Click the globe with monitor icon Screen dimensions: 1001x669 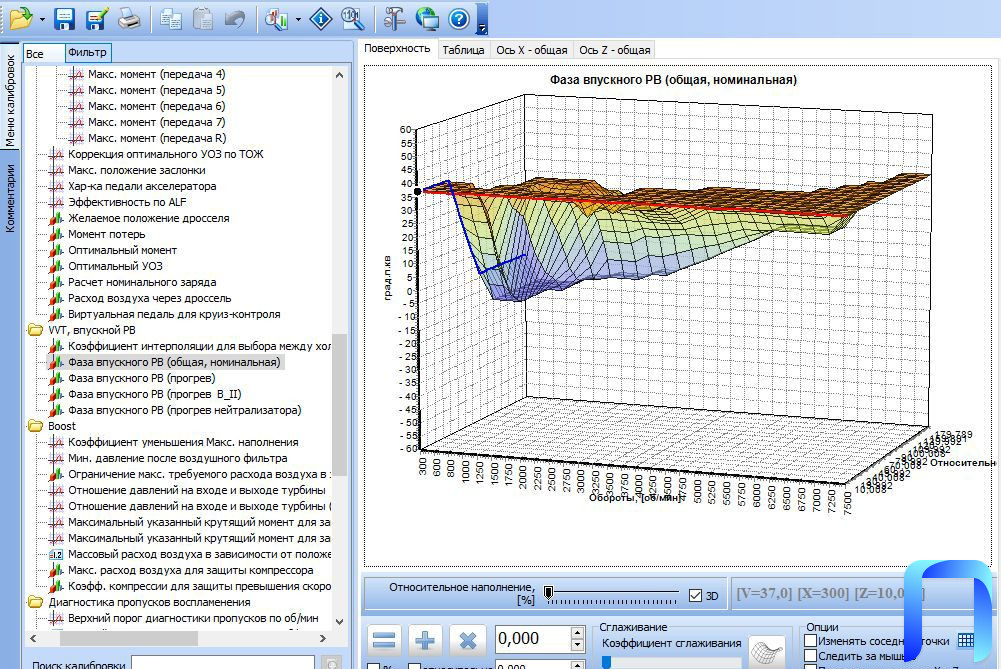coord(427,17)
